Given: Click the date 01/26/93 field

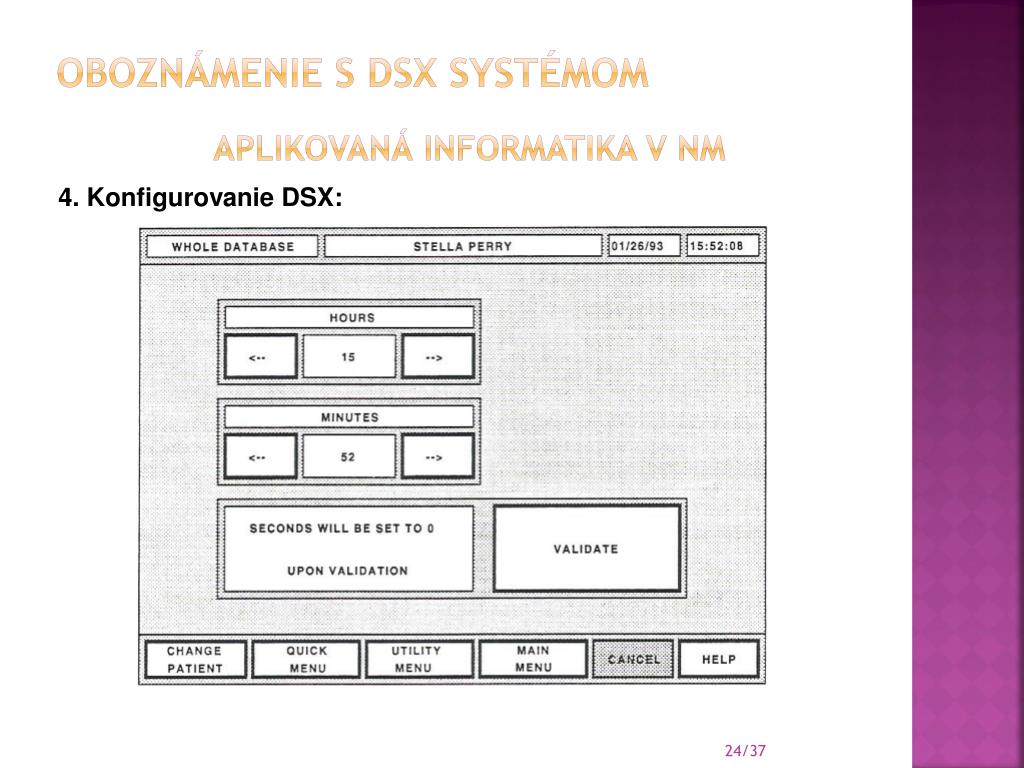Looking at the screenshot, I should 645,246.
